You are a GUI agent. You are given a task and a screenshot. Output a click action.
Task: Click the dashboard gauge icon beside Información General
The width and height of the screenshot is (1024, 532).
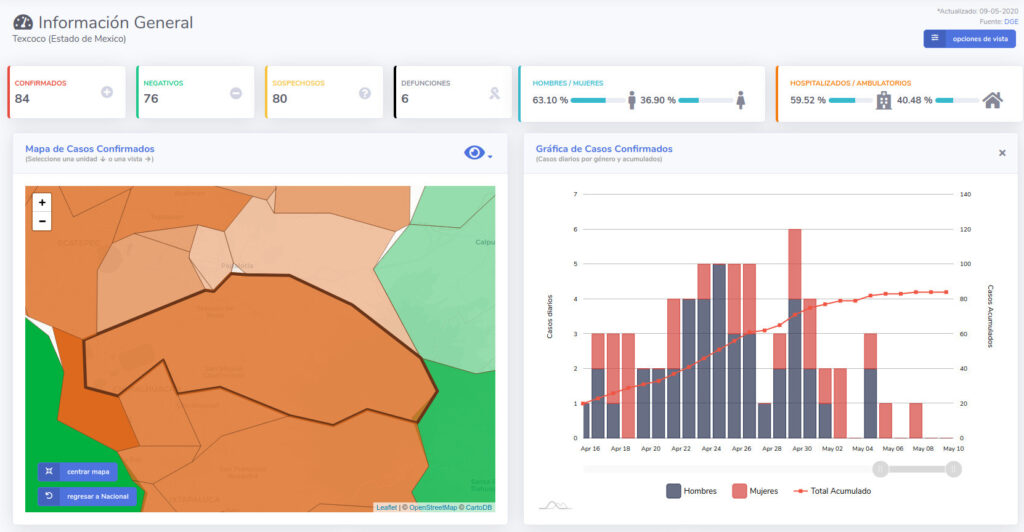click(23, 23)
